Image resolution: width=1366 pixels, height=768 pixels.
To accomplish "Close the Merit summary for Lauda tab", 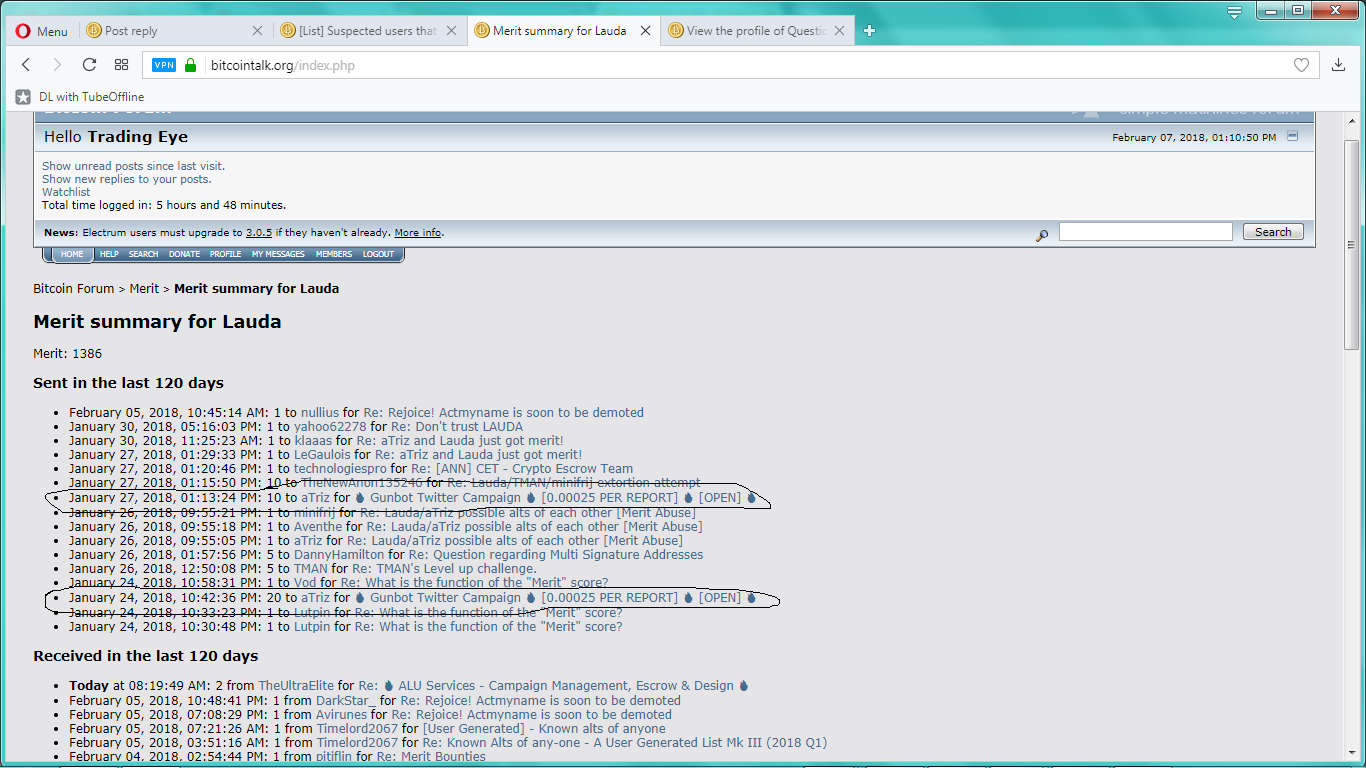I will (645, 31).
